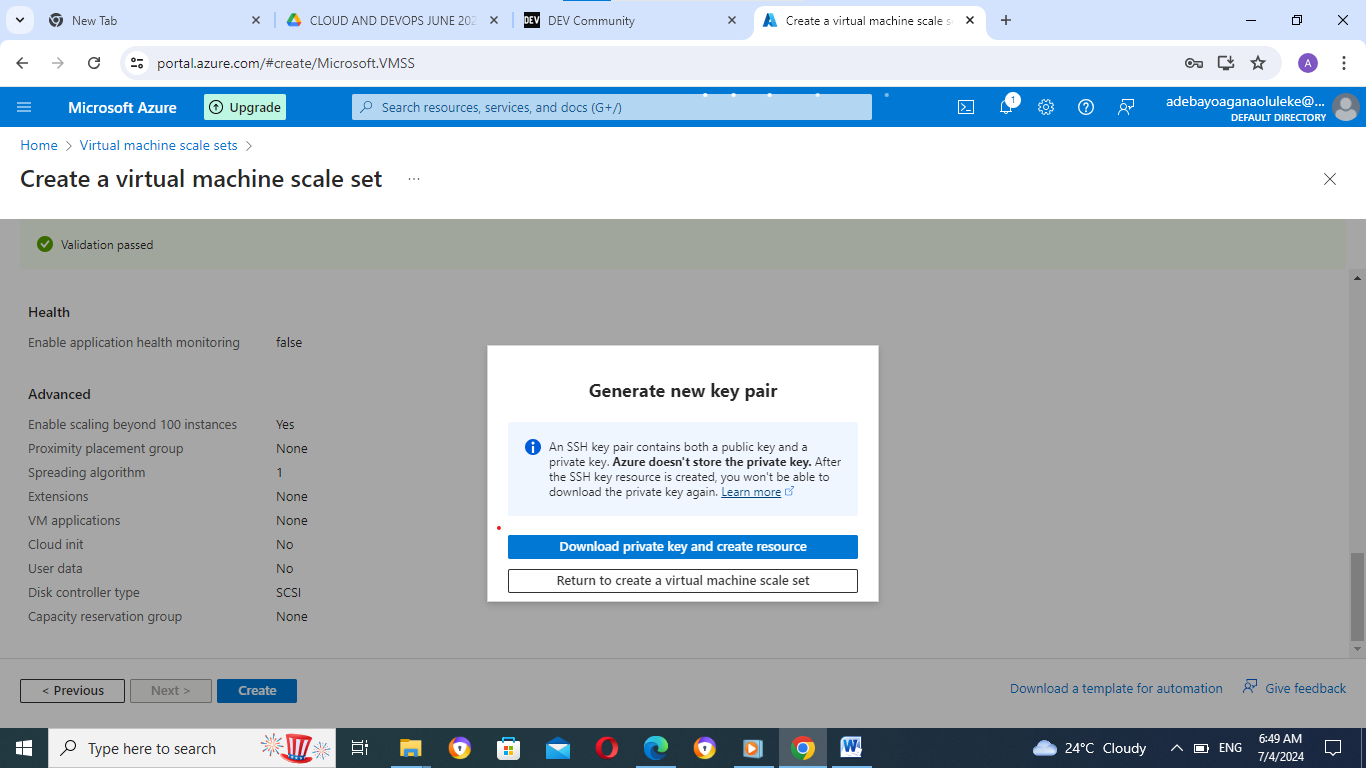The height and width of the screenshot is (768, 1366).
Task: Go to Home via the breadcrumb
Action: [39, 146]
